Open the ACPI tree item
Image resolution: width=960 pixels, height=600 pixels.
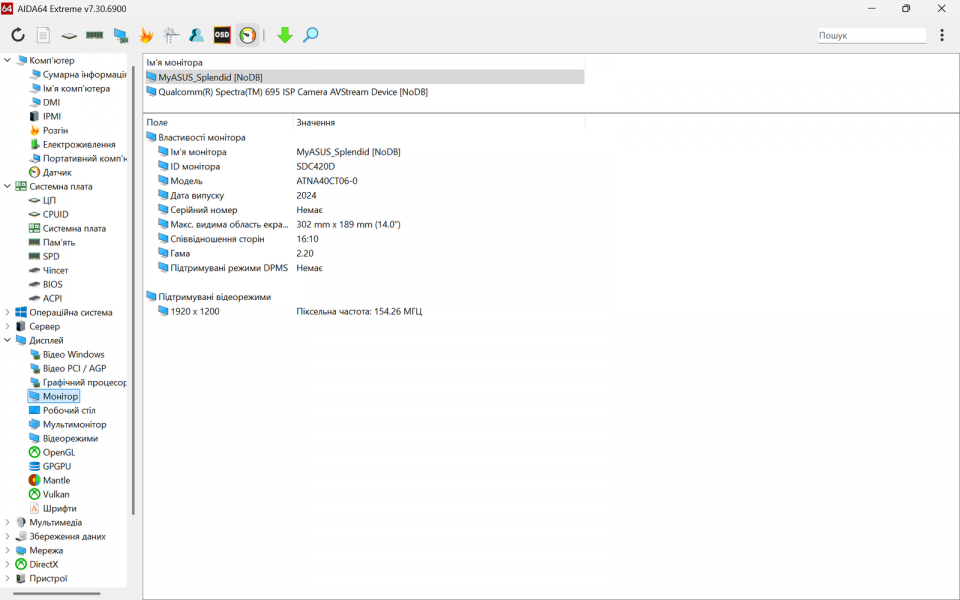click(45, 299)
